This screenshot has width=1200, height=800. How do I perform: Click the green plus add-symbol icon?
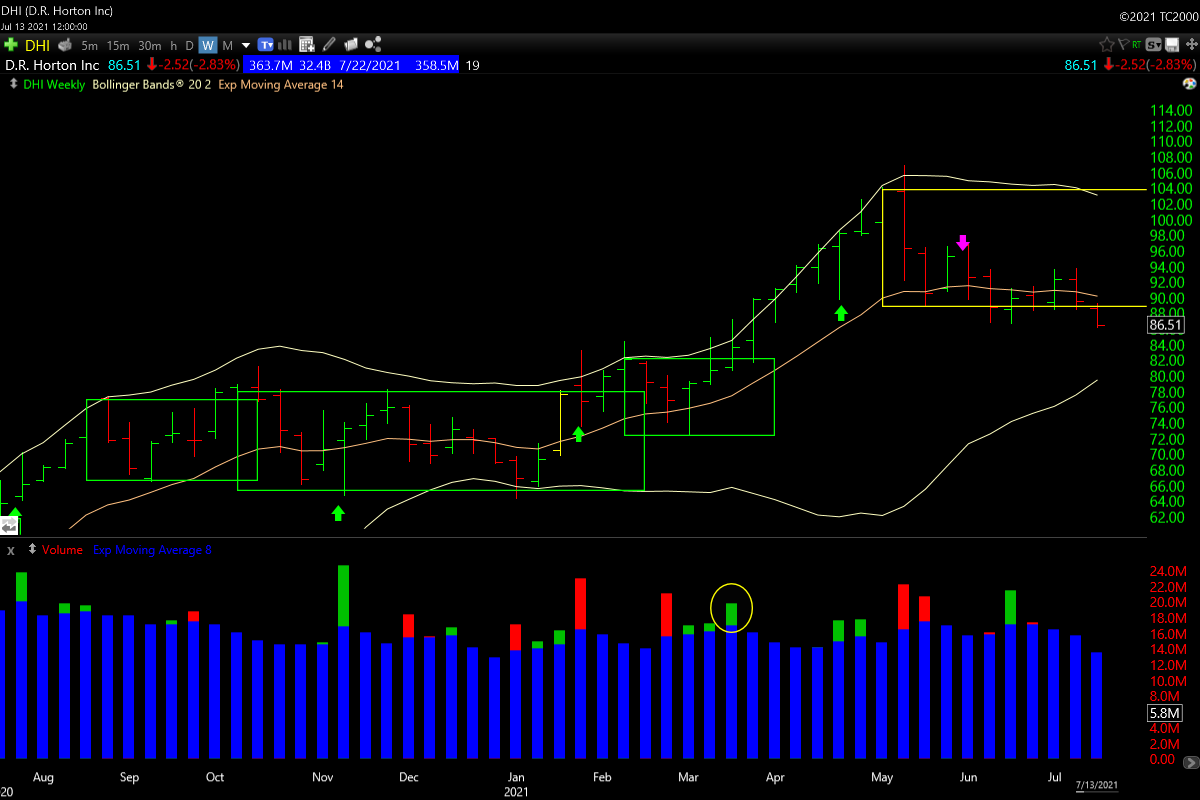(11, 45)
